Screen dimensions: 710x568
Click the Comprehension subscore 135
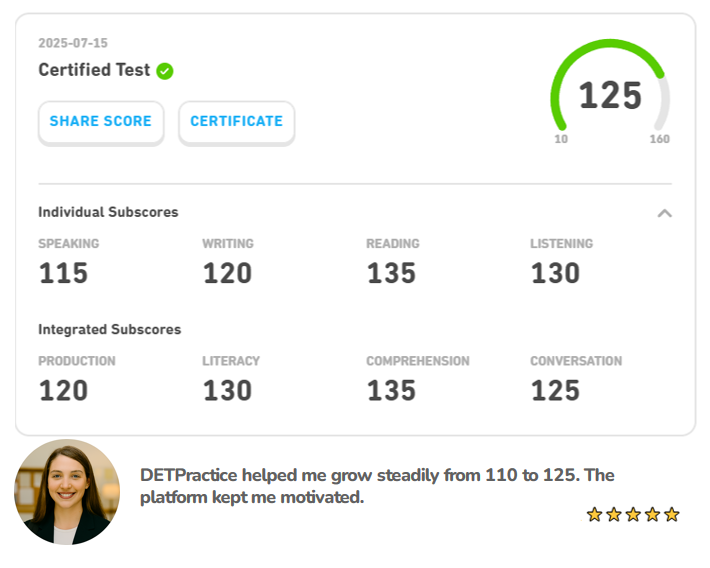[391, 390]
